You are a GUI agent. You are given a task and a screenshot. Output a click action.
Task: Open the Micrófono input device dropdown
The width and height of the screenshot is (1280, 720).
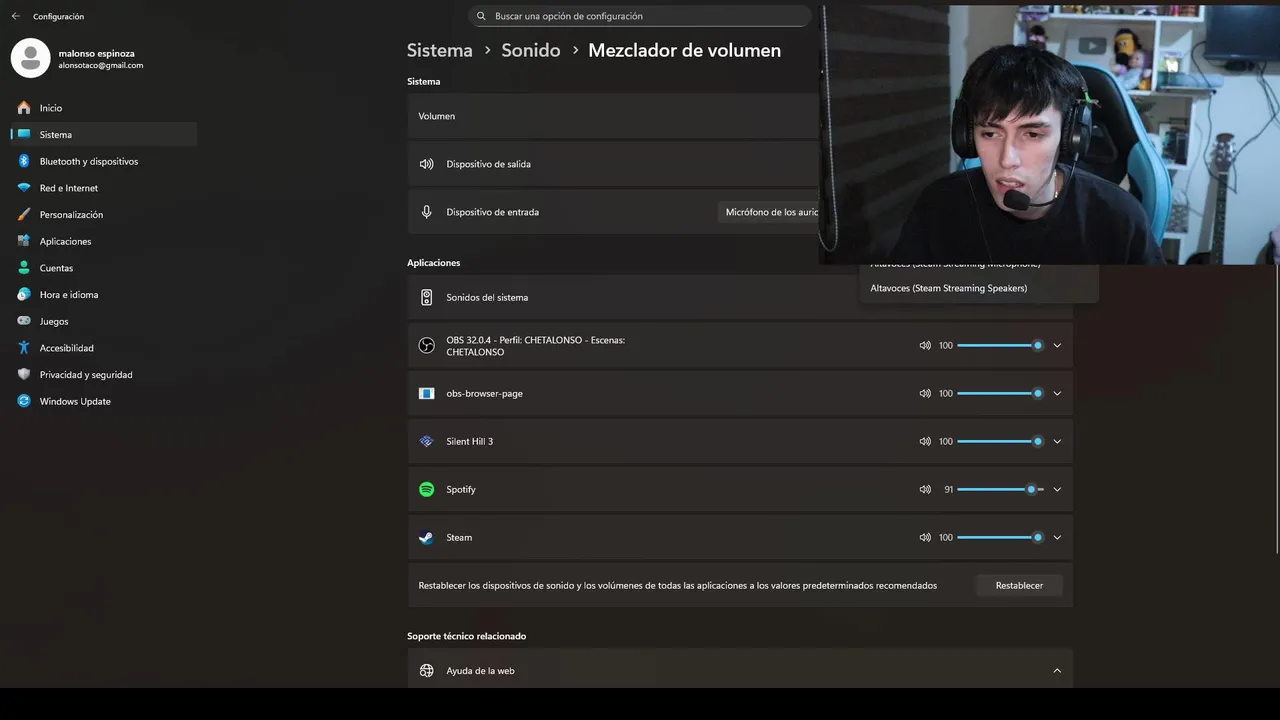770,212
